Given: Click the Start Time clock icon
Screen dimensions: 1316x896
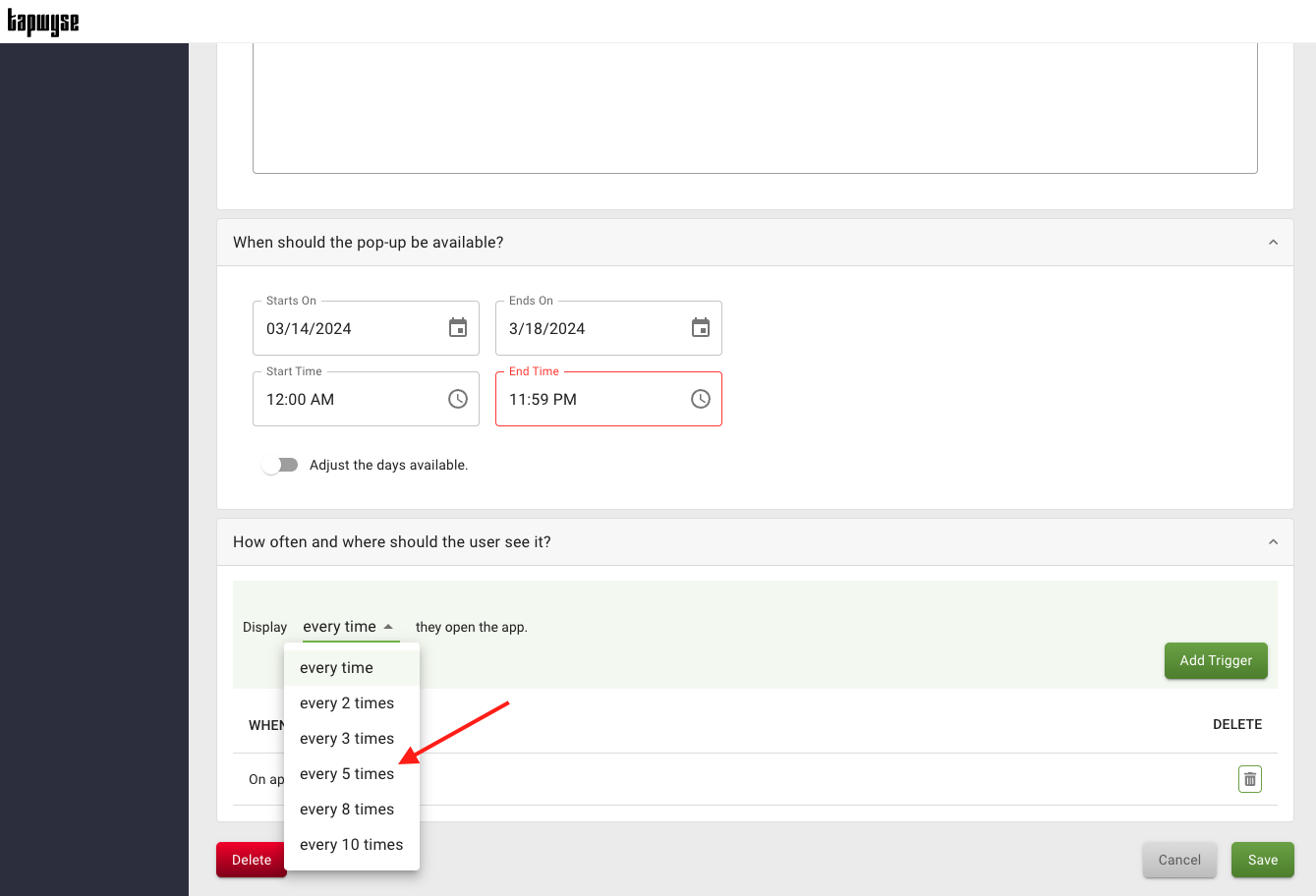Looking at the screenshot, I should pyautogui.click(x=458, y=399).
